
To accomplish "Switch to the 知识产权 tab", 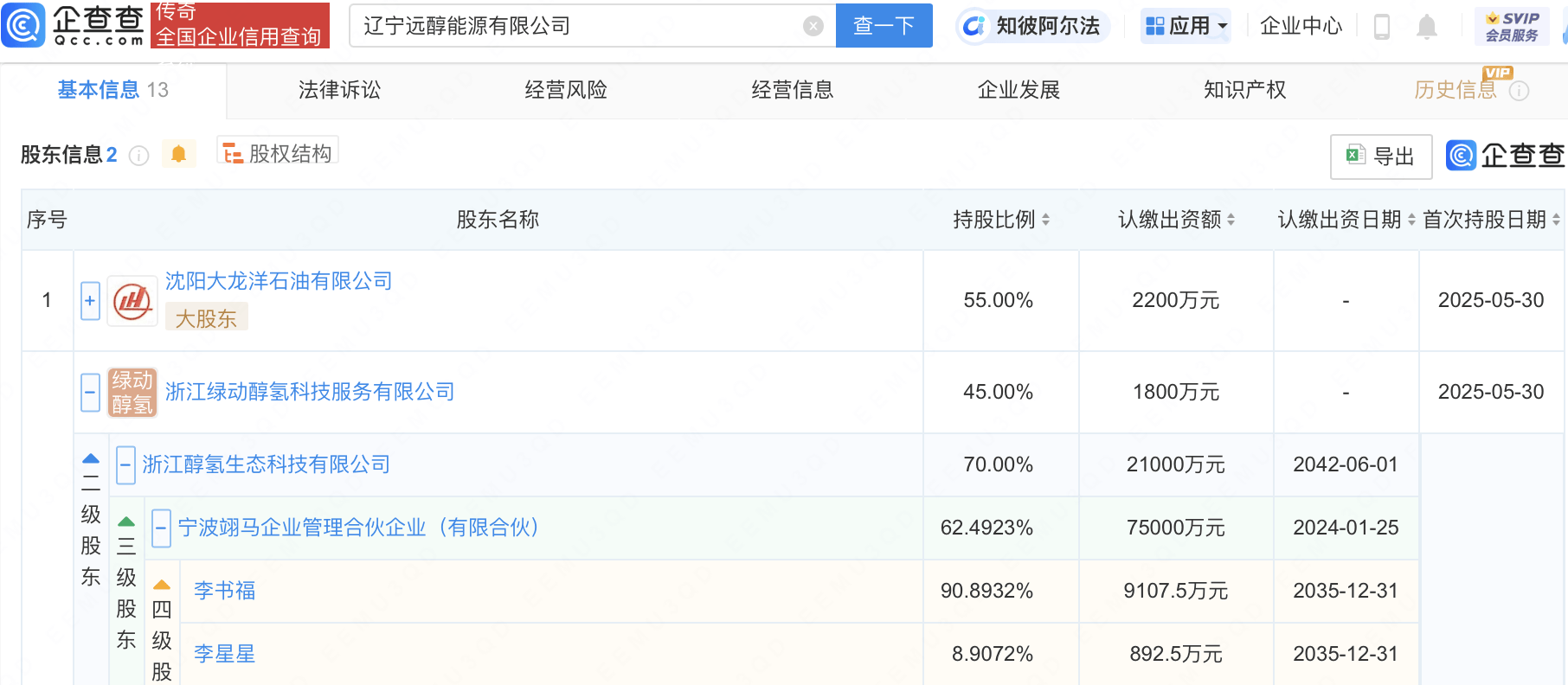I will pyautogui.click(x=1245, y=90).
